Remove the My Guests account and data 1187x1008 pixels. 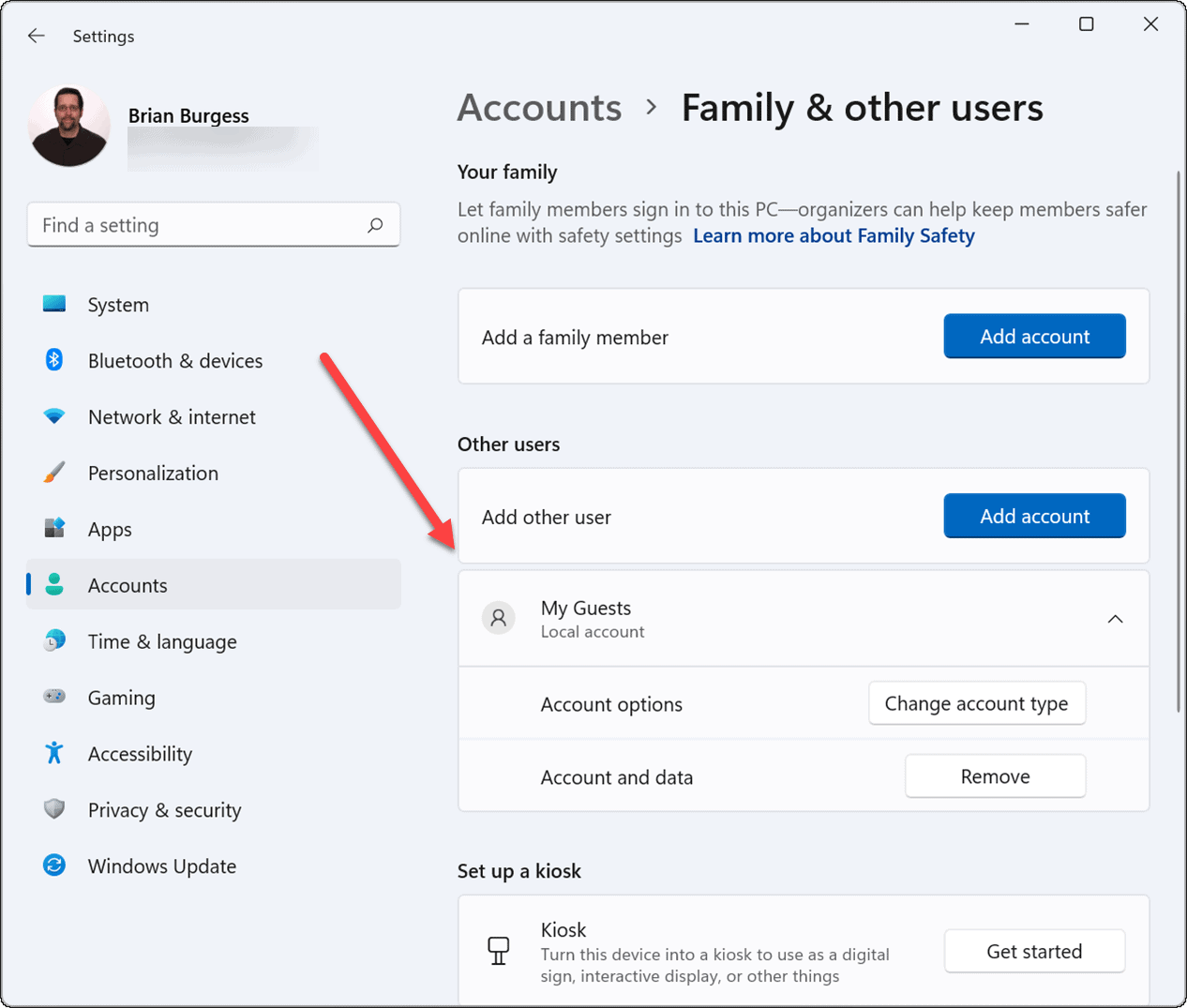[995, 775]
